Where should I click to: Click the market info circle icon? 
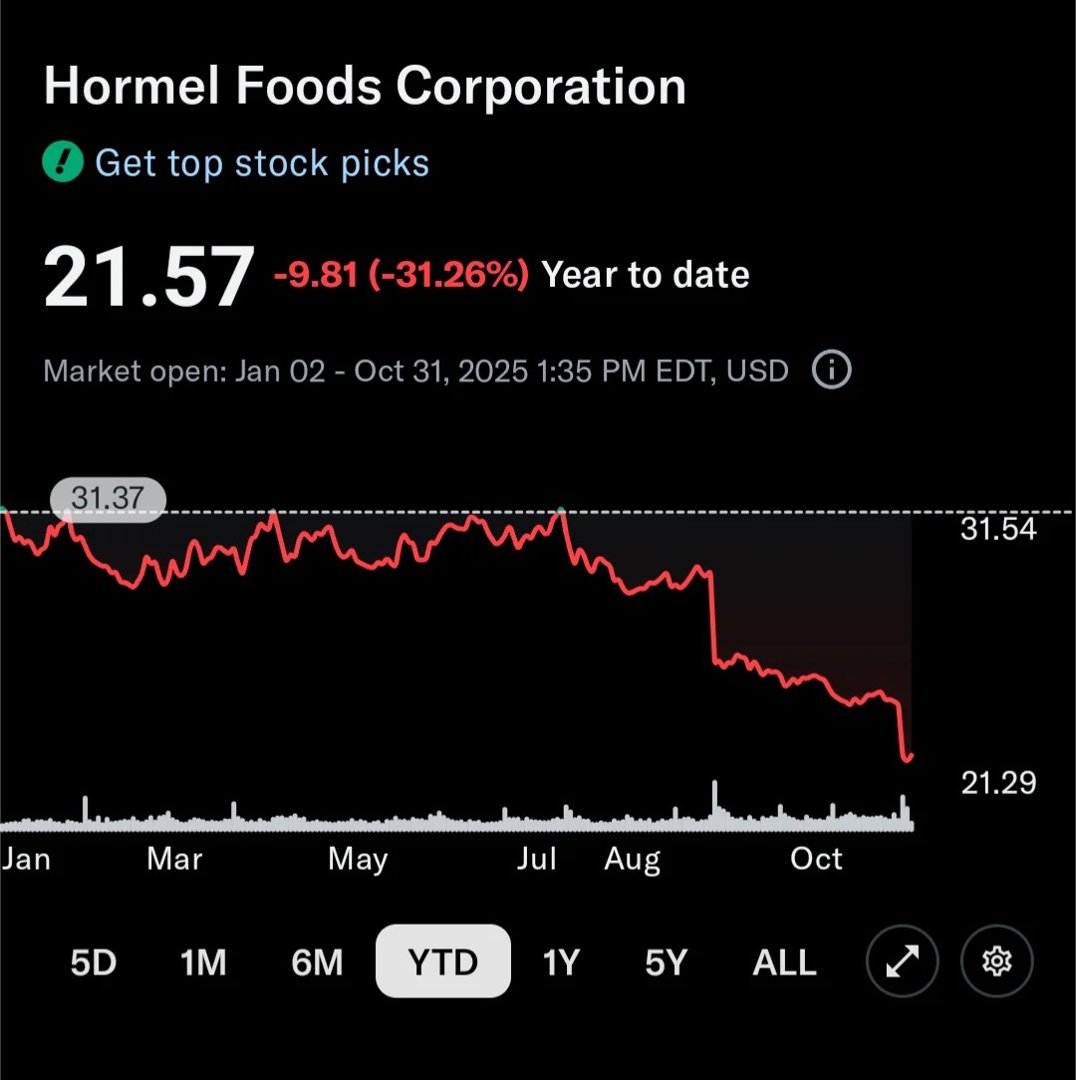tap(831, 371)
